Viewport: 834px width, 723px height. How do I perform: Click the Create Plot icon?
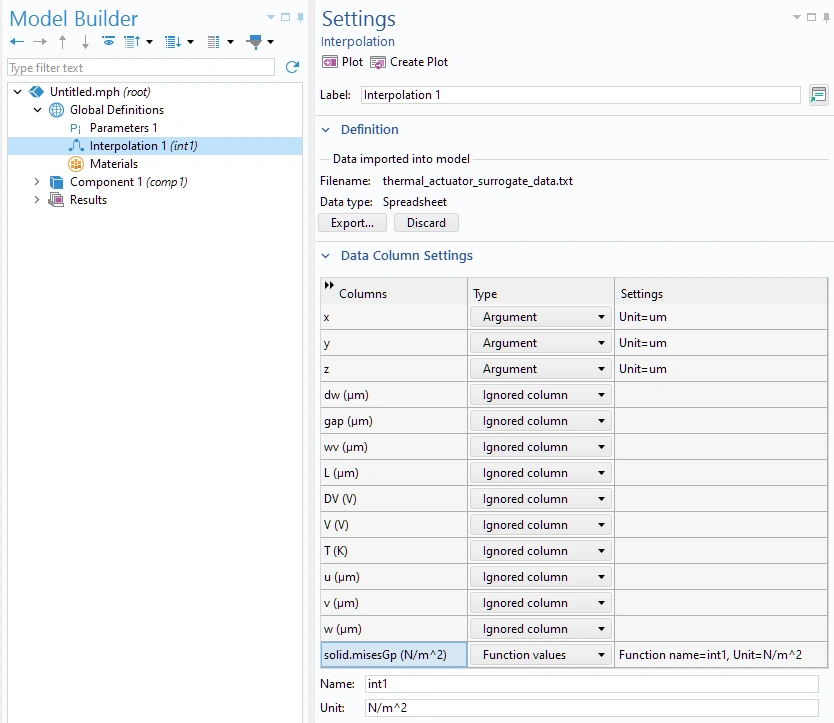(x=378, y=62)
